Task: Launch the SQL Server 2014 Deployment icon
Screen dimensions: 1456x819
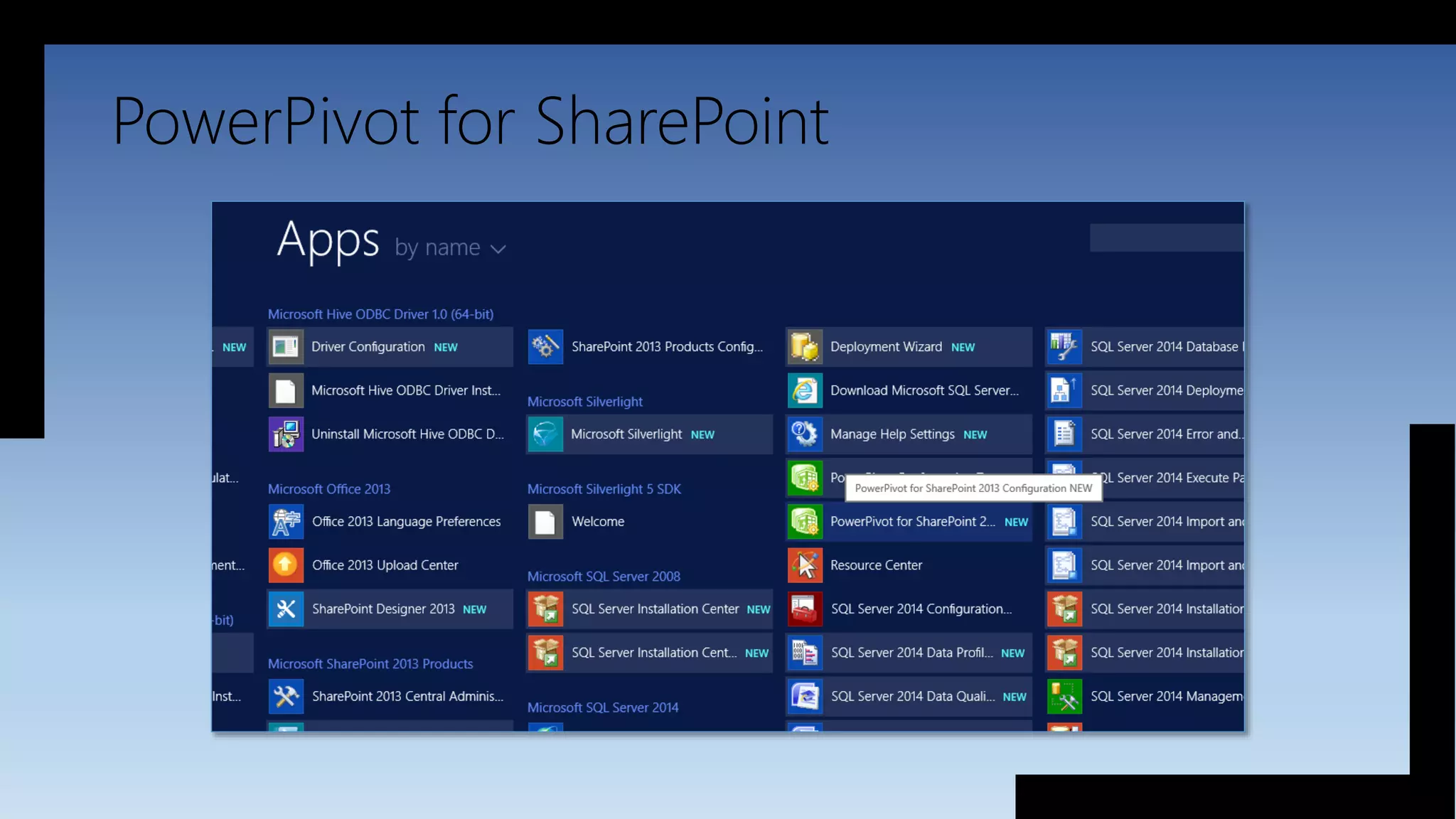Action: (1064, 390)
